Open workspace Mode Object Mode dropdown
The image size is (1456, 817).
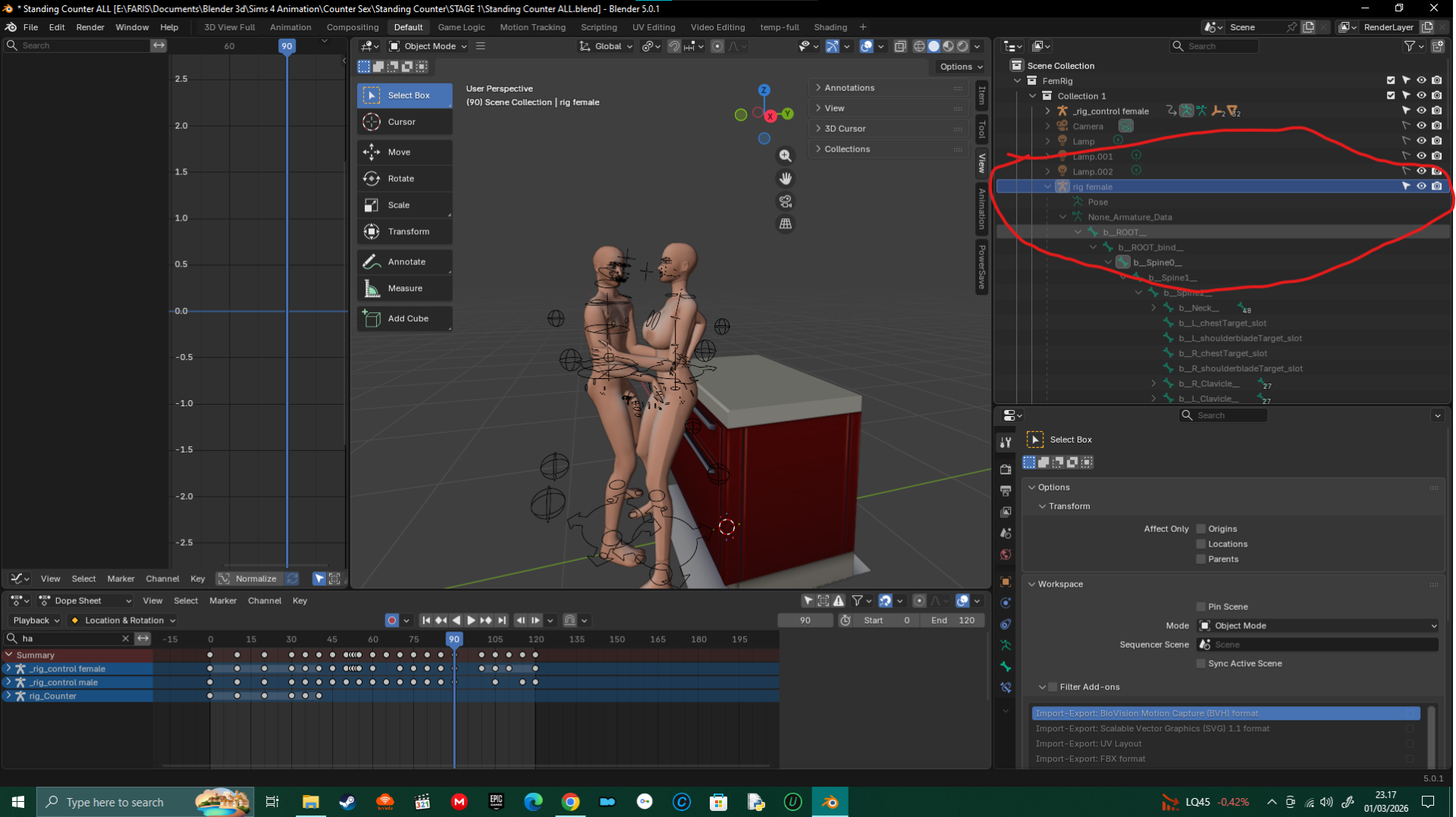pos(1317,626)
